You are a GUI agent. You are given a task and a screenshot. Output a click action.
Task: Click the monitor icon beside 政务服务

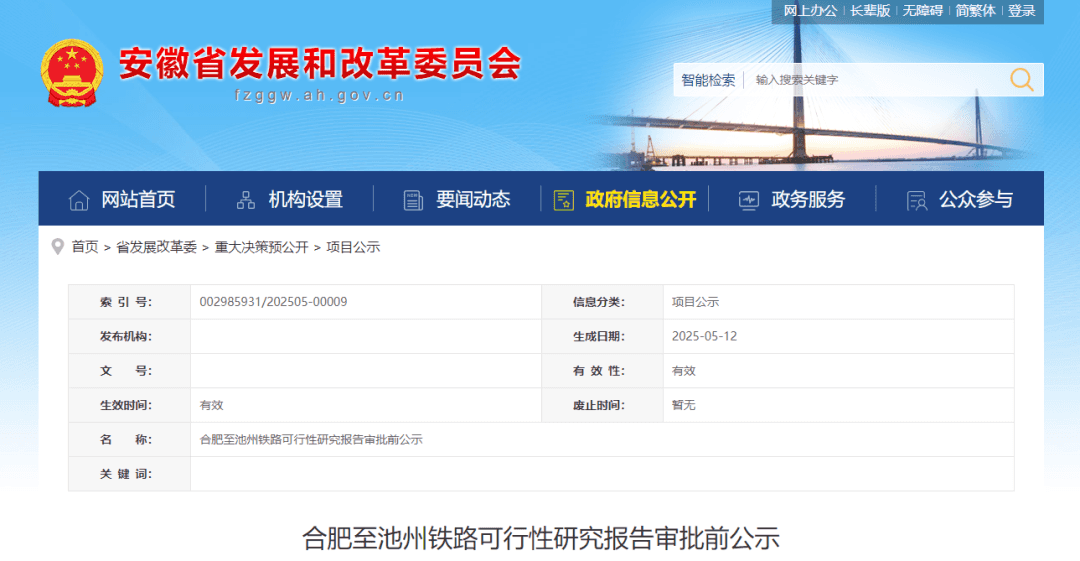point(749,200)
